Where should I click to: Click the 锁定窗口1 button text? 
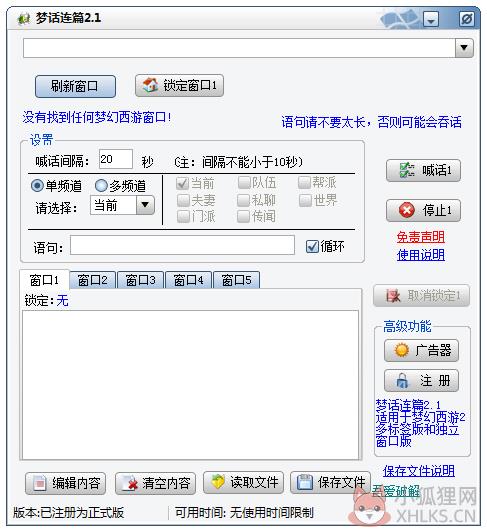[190, 86]
